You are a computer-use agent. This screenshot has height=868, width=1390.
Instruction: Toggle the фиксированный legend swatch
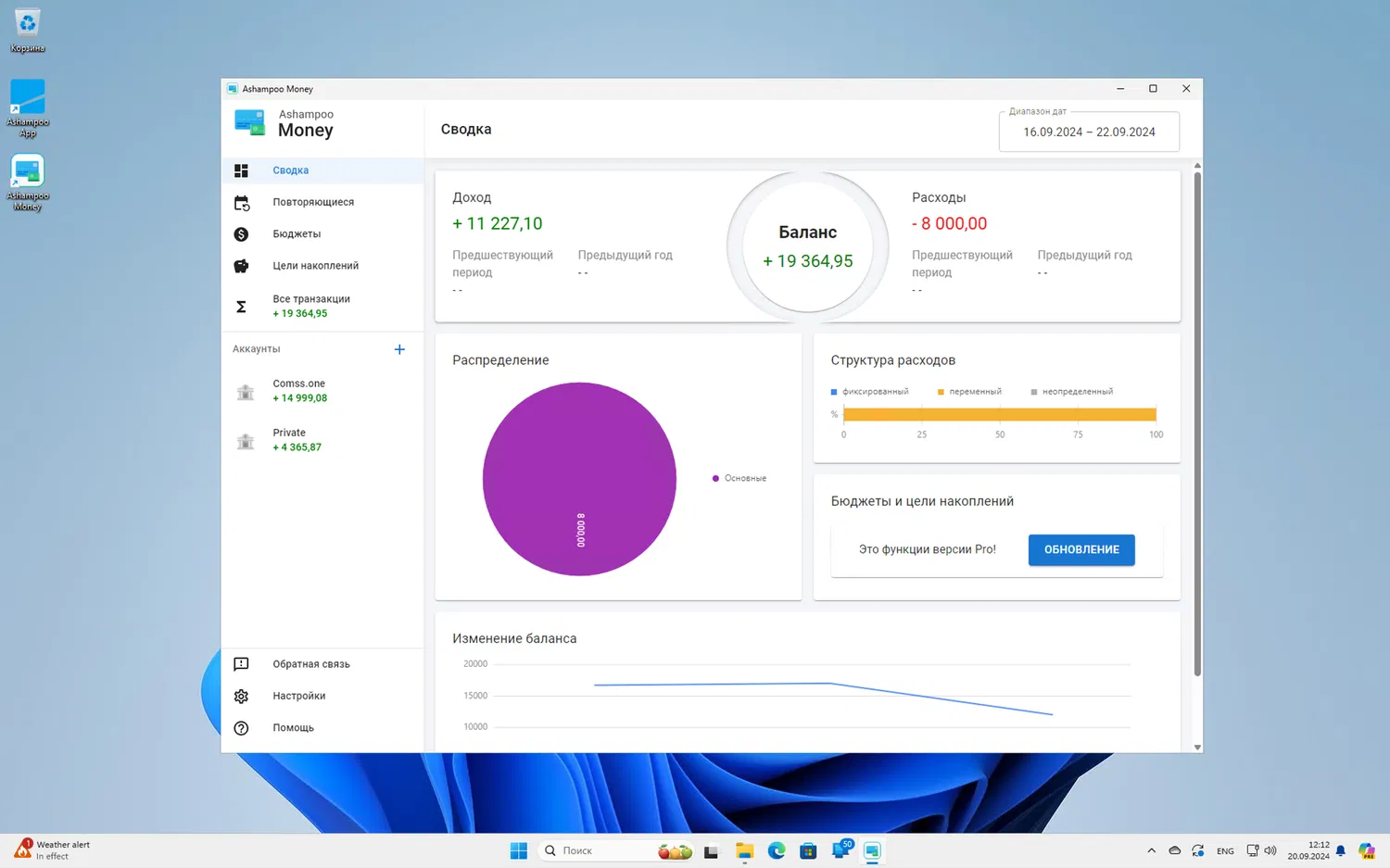[x=834, y=392]
